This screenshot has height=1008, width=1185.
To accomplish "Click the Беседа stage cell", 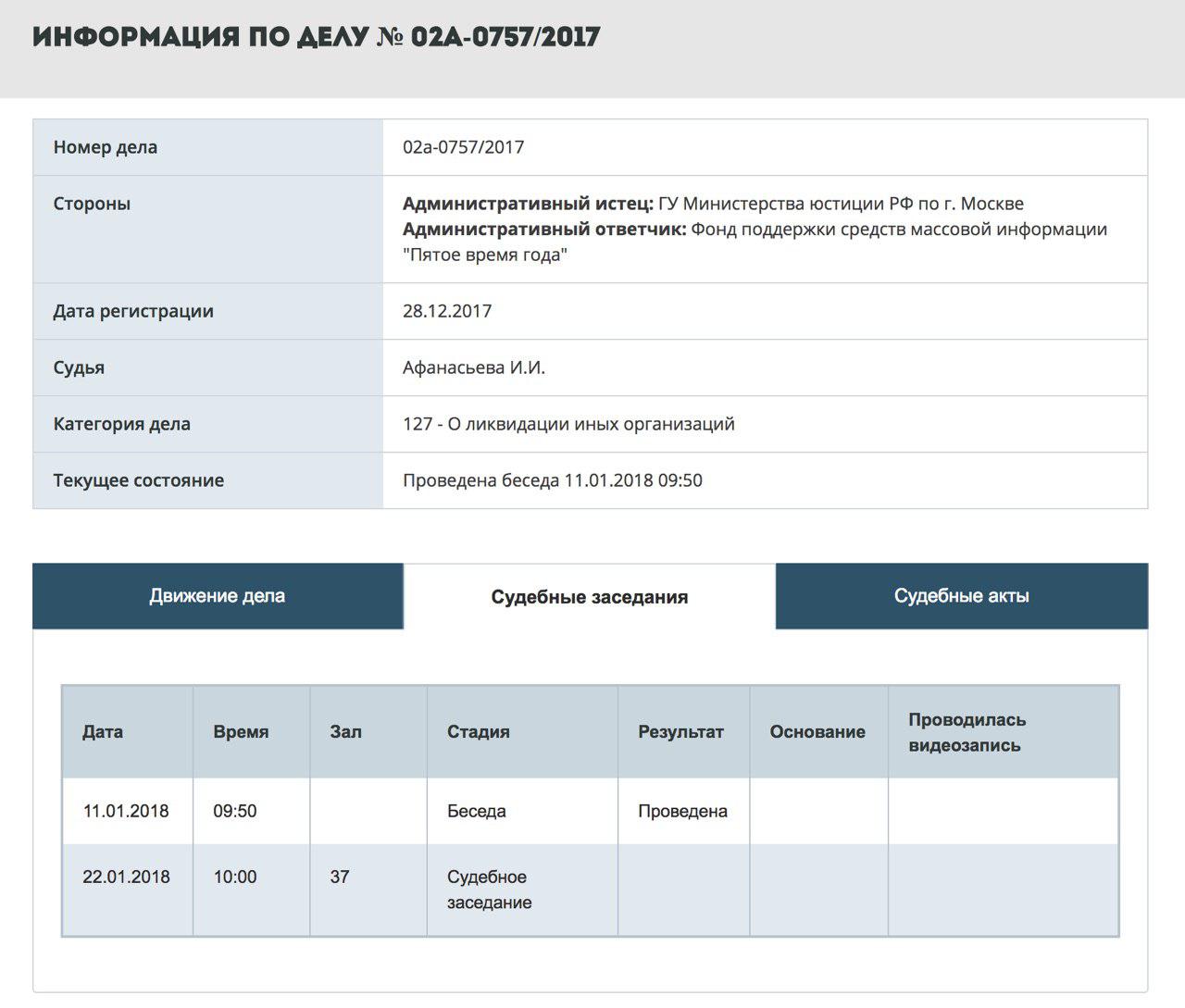I will tap(477, 811).
